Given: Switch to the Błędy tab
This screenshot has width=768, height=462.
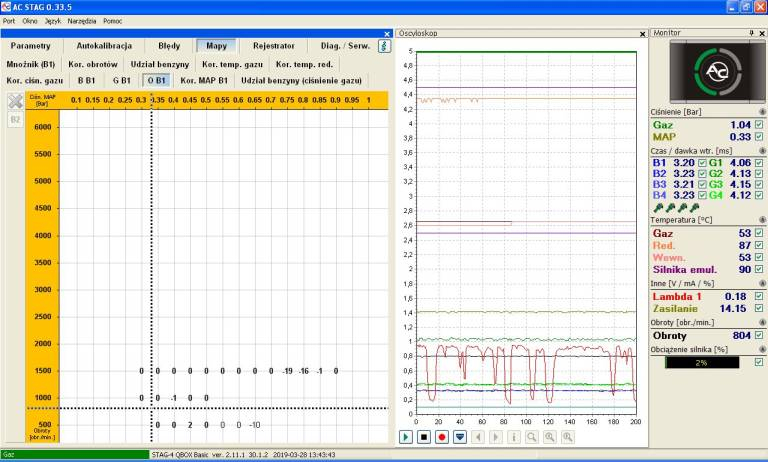Looking at the screenshot, I should tap(169, 46).
